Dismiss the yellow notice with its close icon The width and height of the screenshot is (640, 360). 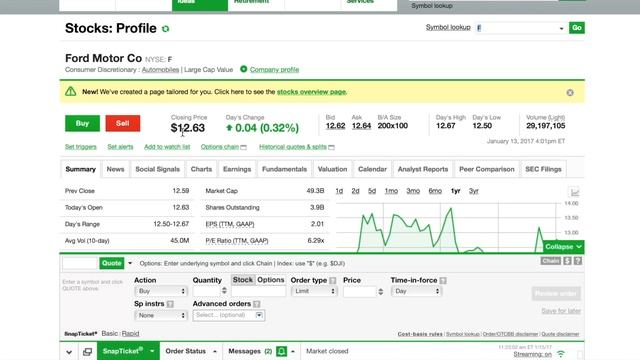click(570, 93)
